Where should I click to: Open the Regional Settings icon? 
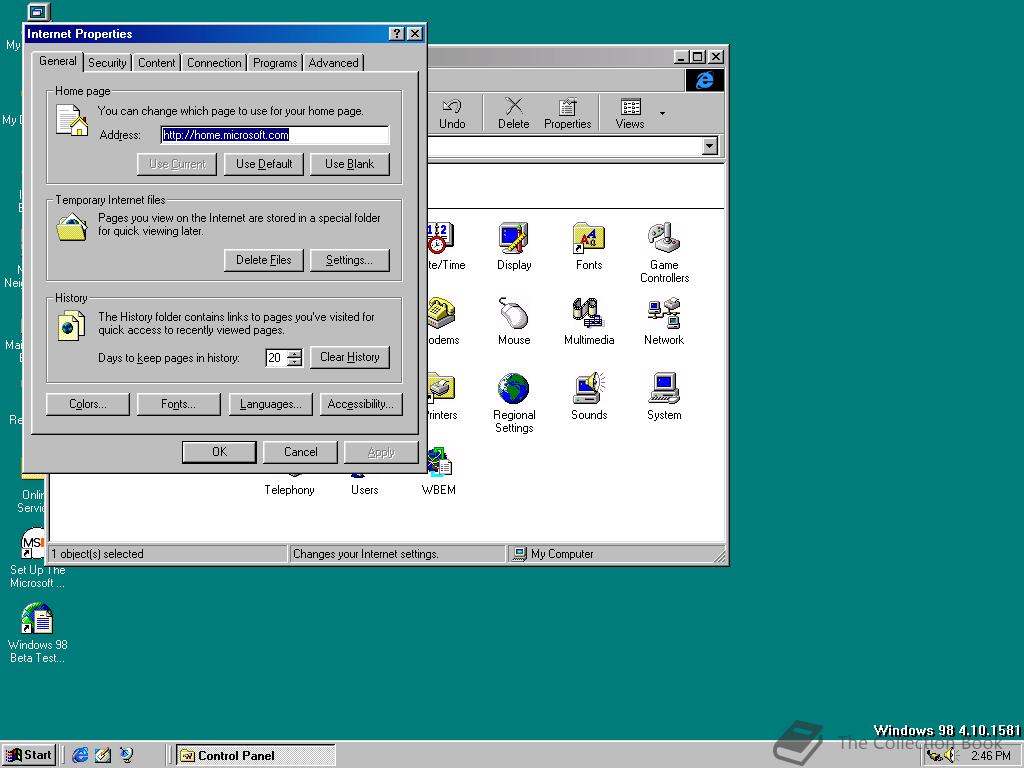(514, 389)
